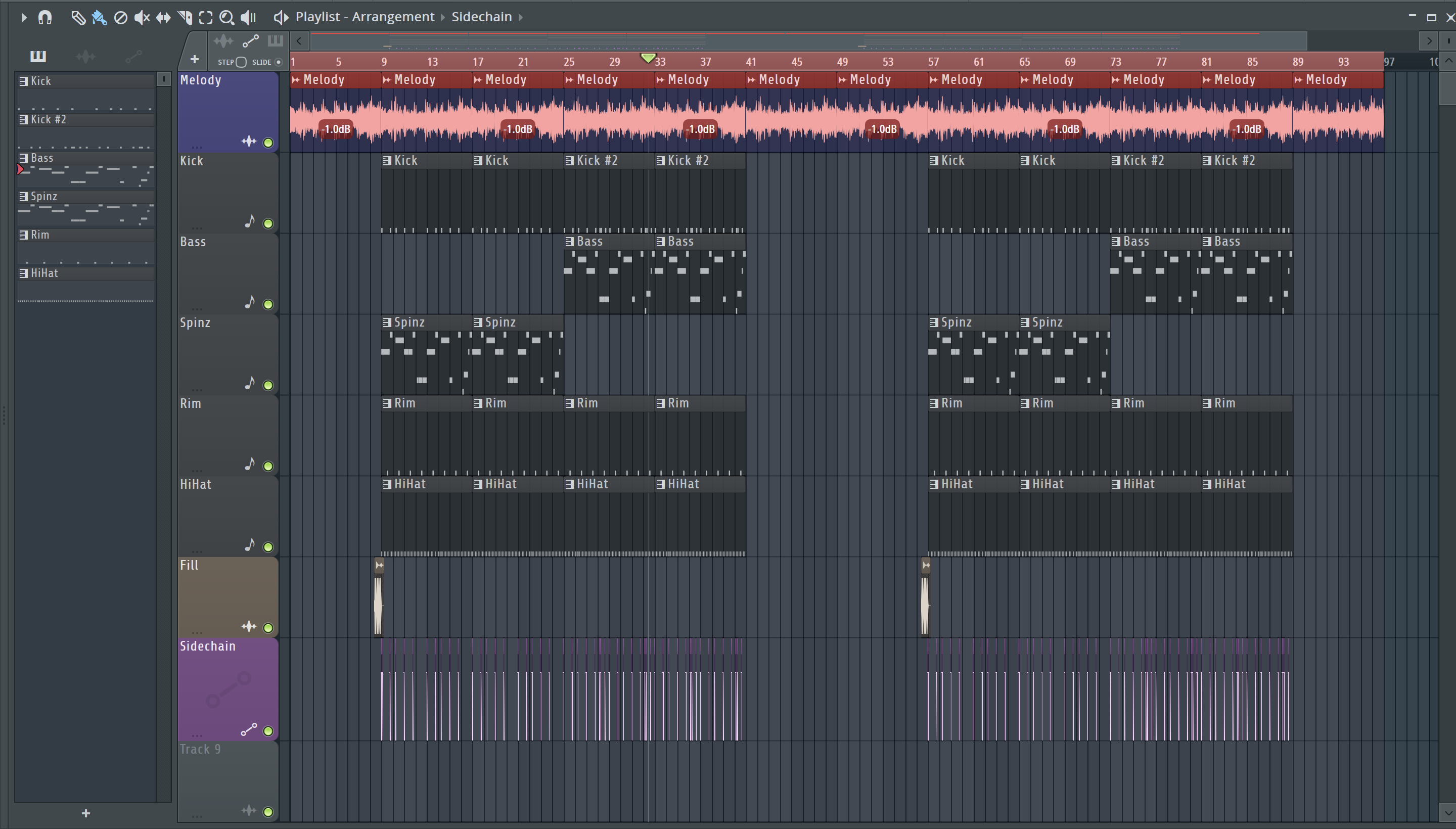The height and width of the screenshot is (829, 1456).
Task: Open the Playlist - Arrangement menu
Action: pyautogui.click(x=365, y=17)
